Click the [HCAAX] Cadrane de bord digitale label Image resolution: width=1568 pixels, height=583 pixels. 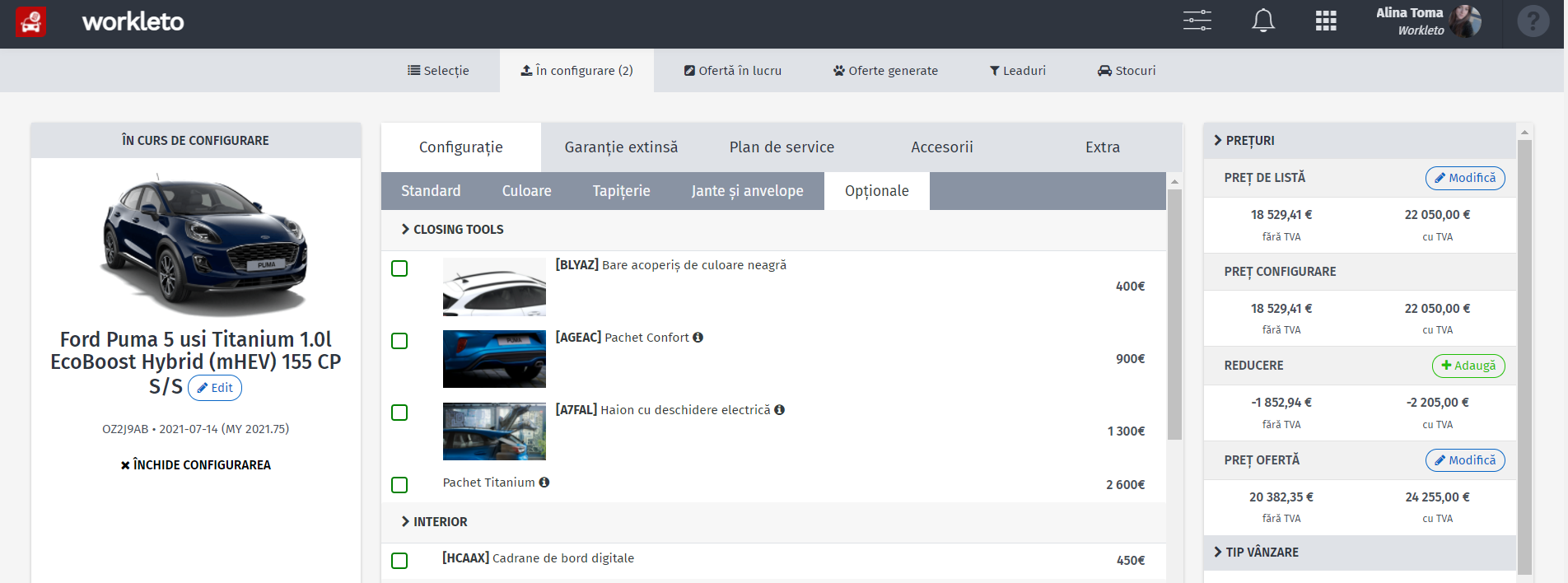pos(538,558)
